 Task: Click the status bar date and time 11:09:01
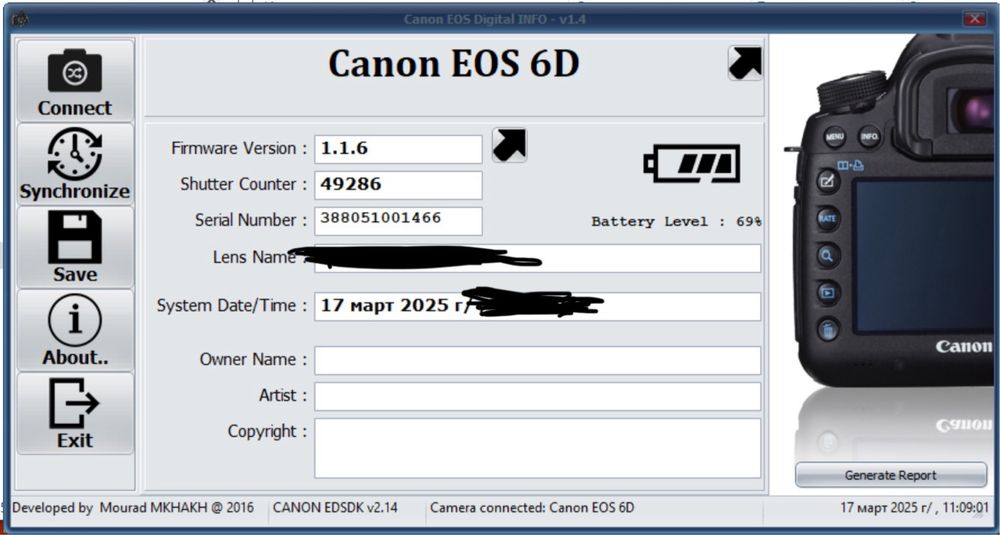point(914,508)
